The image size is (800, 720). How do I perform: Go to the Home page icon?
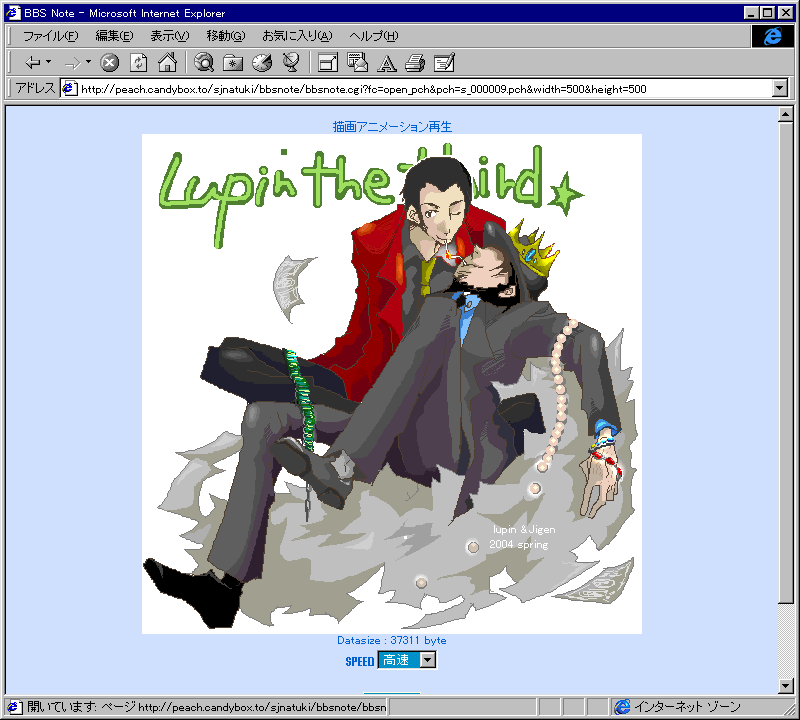[x=167, y=63]
